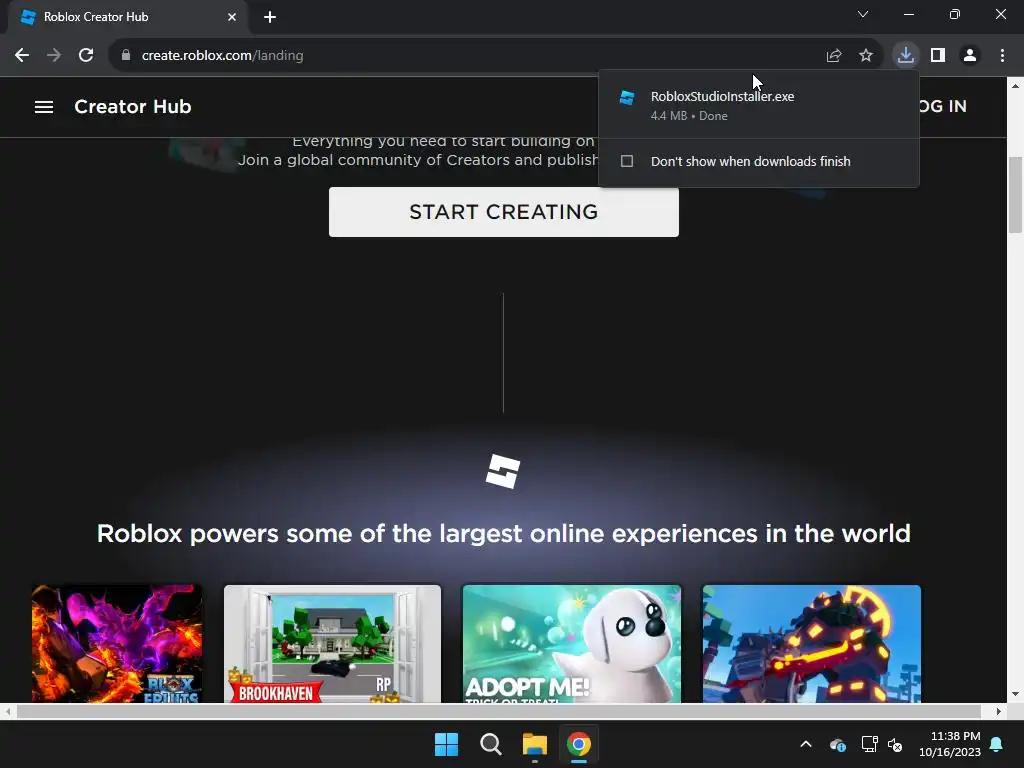
Task: Open the clock and calendar flyout
Action: click(x=950, y=744)
